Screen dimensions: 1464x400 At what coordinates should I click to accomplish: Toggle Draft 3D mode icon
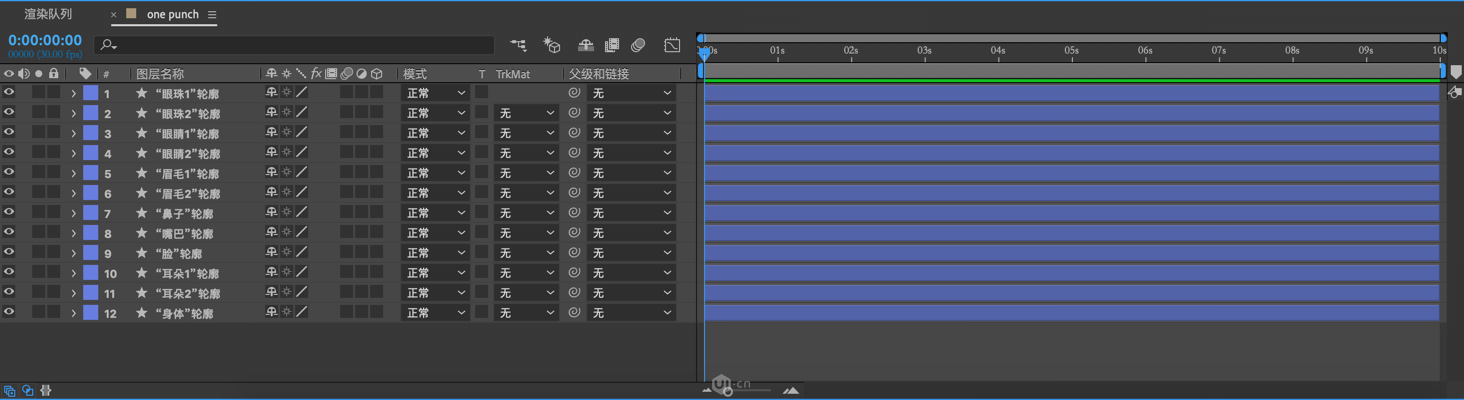point(551,45)
